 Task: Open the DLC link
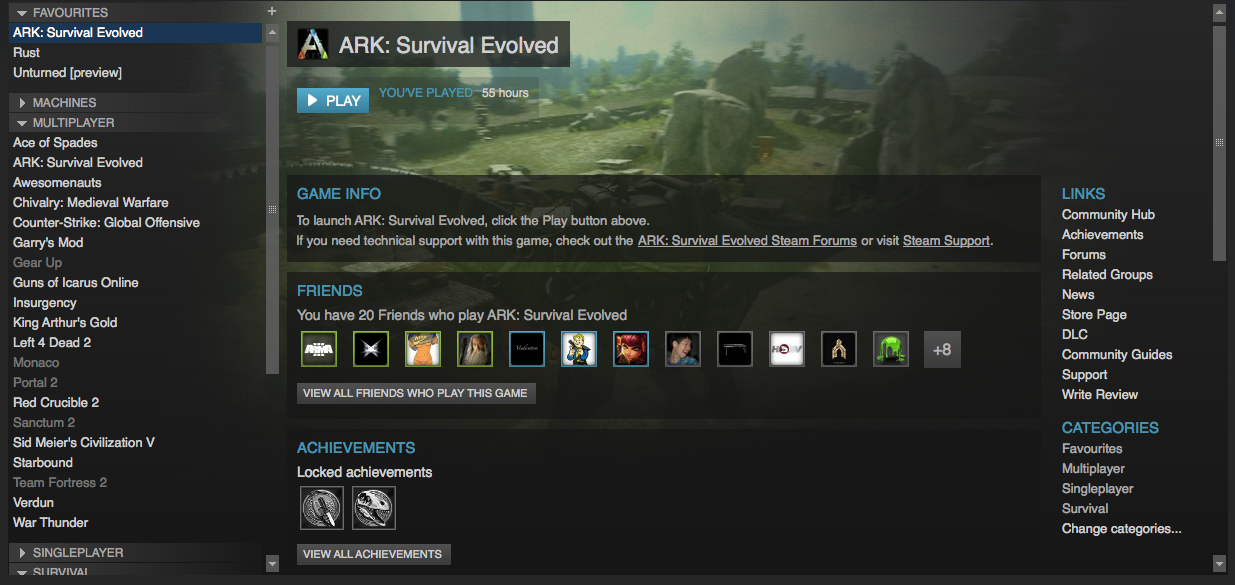point(1075,335)
